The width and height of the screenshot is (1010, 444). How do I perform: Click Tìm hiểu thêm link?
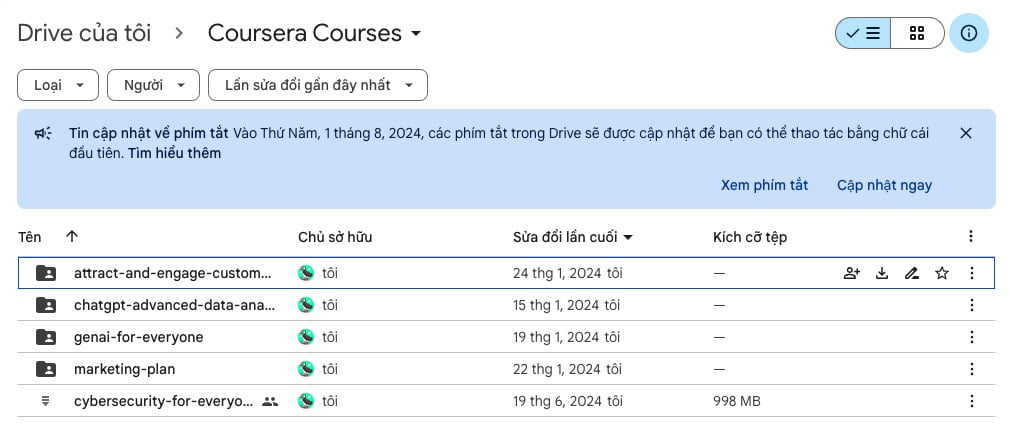(x=175, y=153)
